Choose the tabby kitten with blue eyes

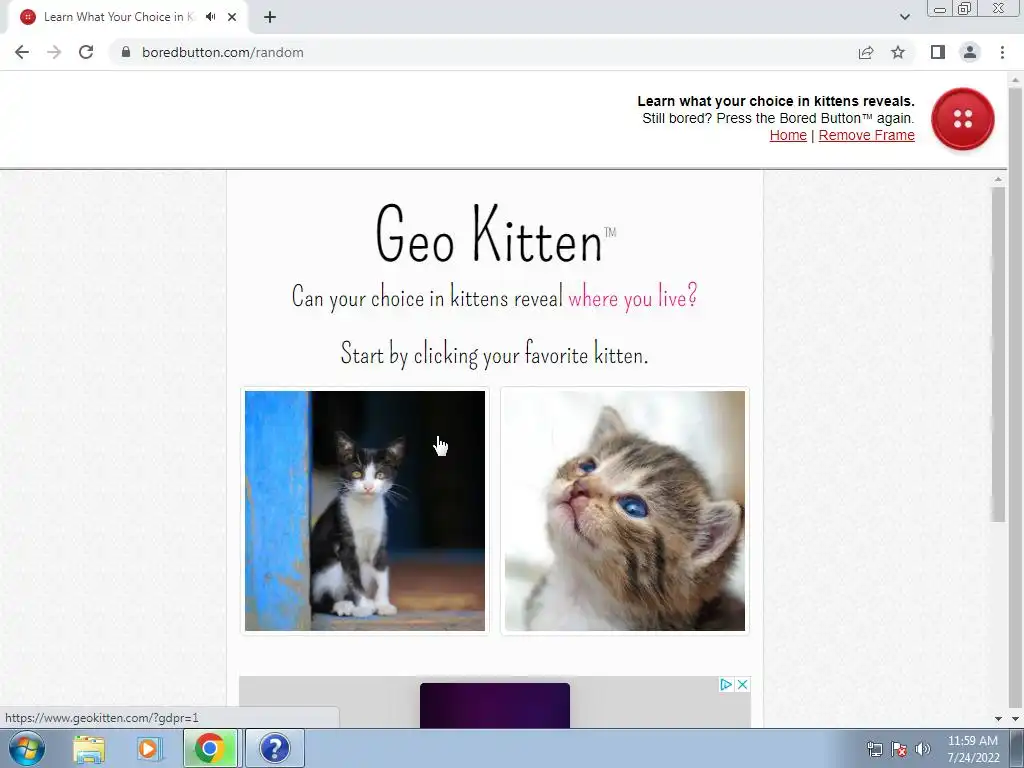(x=625, y=511)
